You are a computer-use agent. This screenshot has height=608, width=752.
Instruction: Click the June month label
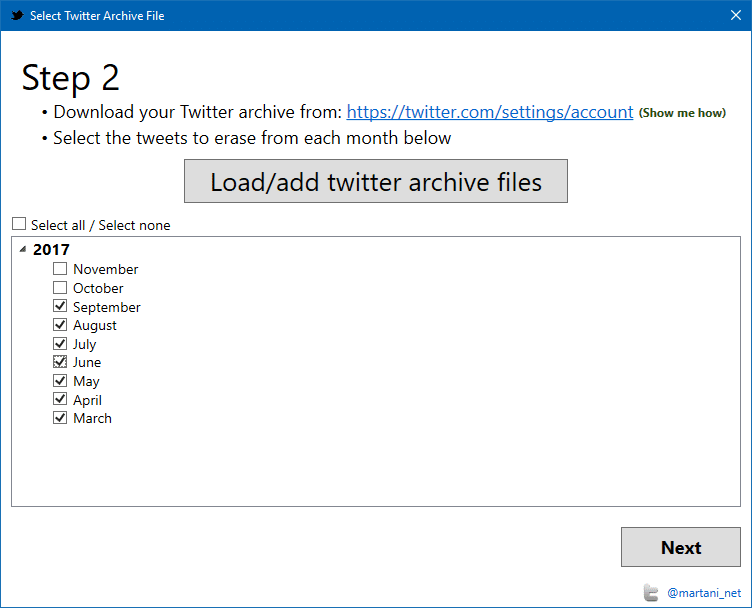coord(87,362)
